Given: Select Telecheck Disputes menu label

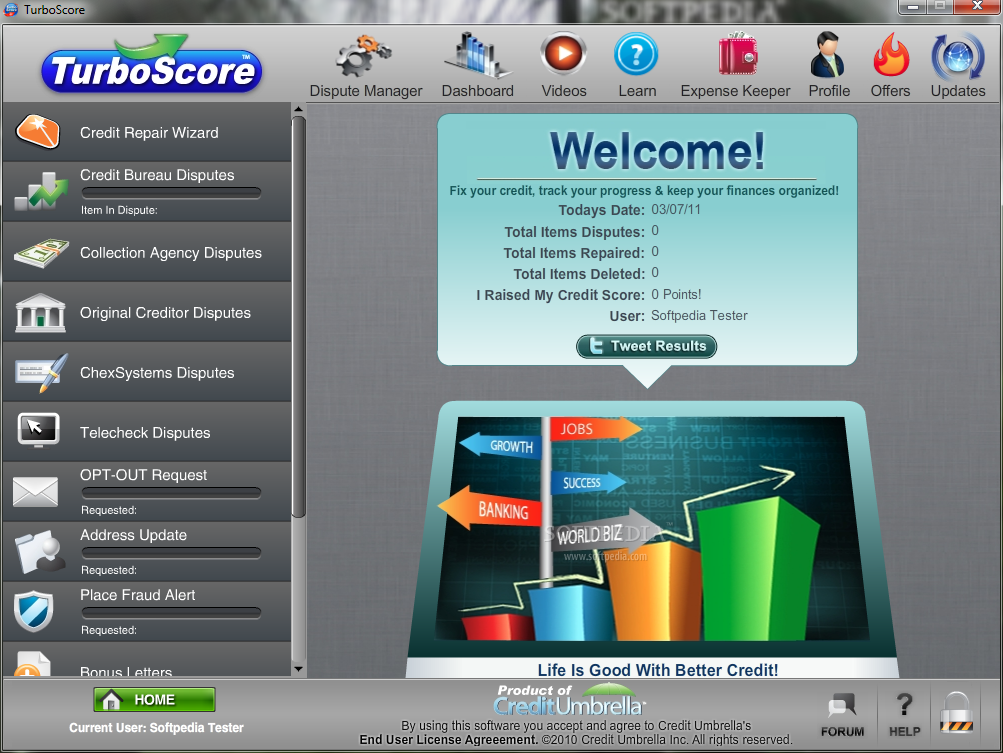Looking at the screenshot, I should [145, 433].
